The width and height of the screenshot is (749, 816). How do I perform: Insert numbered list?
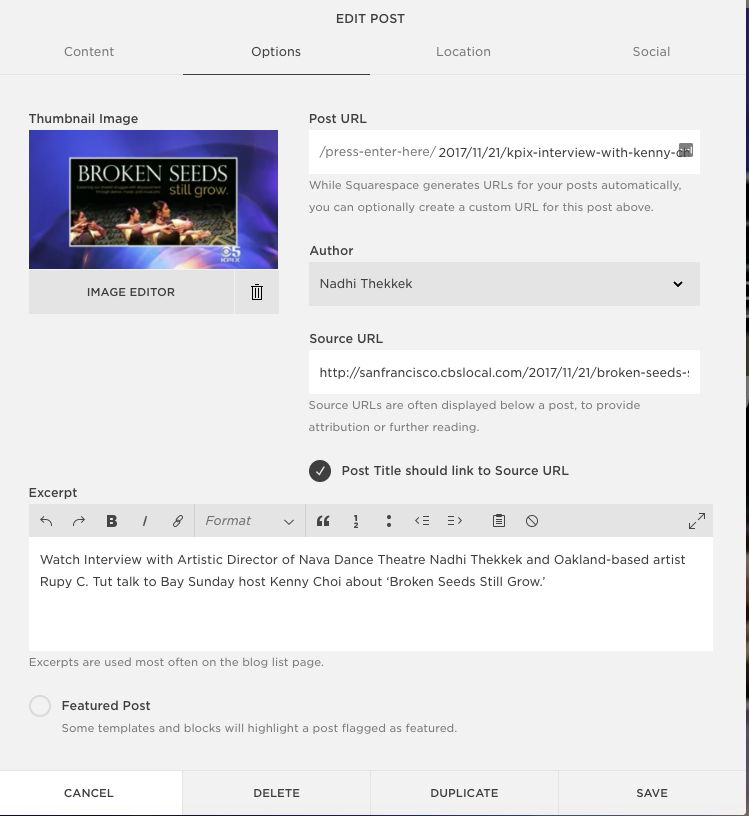(x=356, y=521)
